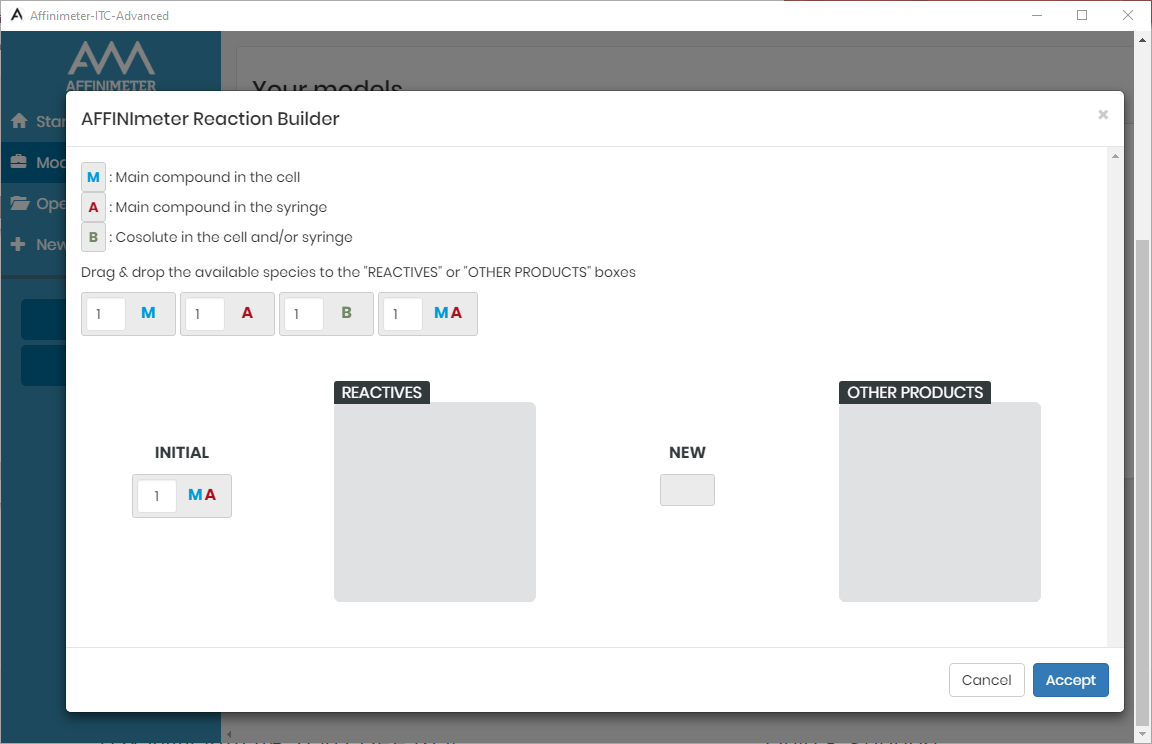Edit the coefficient field of species M

[x=106, y=314]
